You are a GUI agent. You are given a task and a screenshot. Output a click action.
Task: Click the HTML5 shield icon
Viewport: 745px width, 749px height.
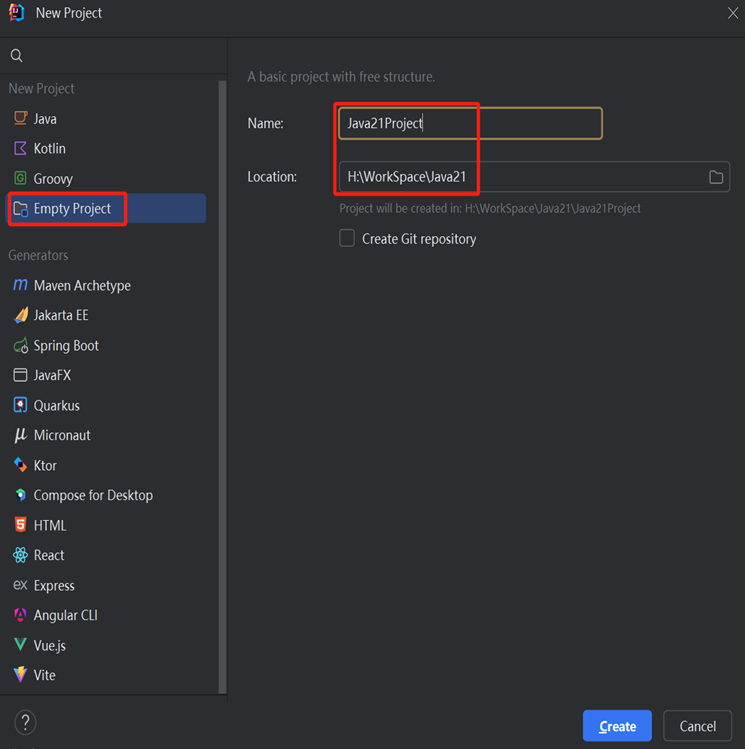20,524
